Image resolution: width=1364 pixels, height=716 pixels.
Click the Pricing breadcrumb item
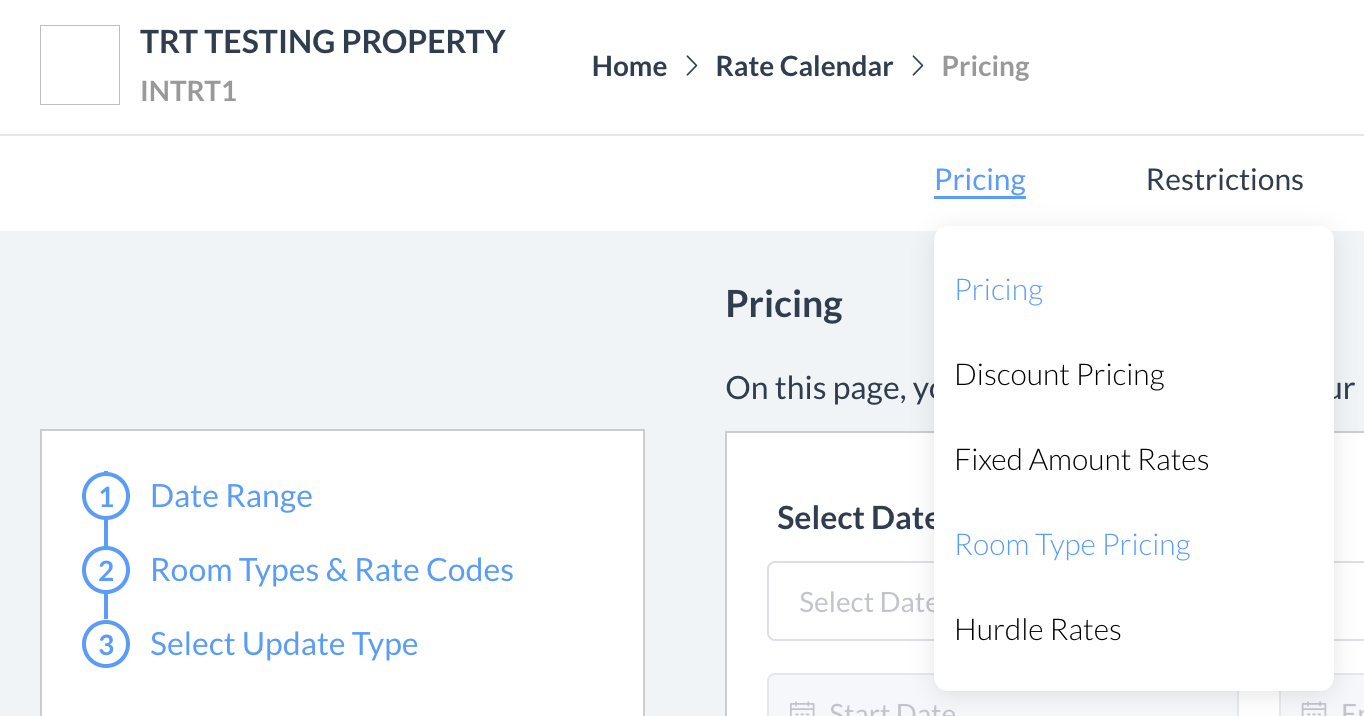[x=985, y=65]
